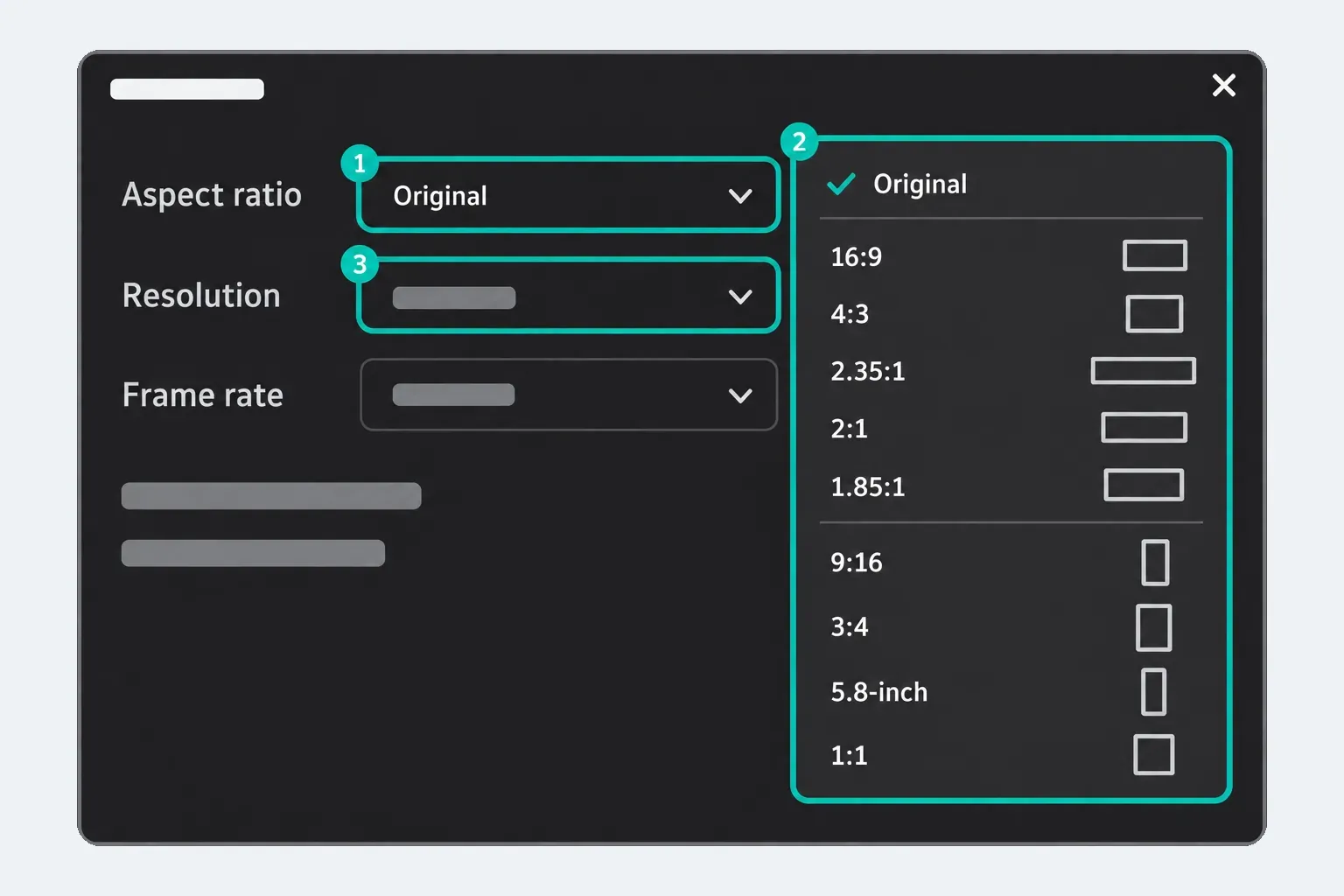Choose the 4:3 aspect ratio
Viewport: 1344px width, 896px height.
click(1011, 313)
